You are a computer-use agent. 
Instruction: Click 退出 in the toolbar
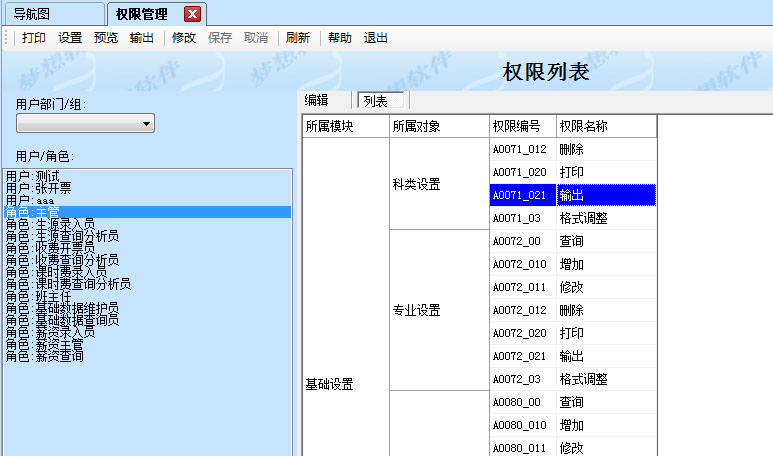pyautogui.click(x=376, y=38)
